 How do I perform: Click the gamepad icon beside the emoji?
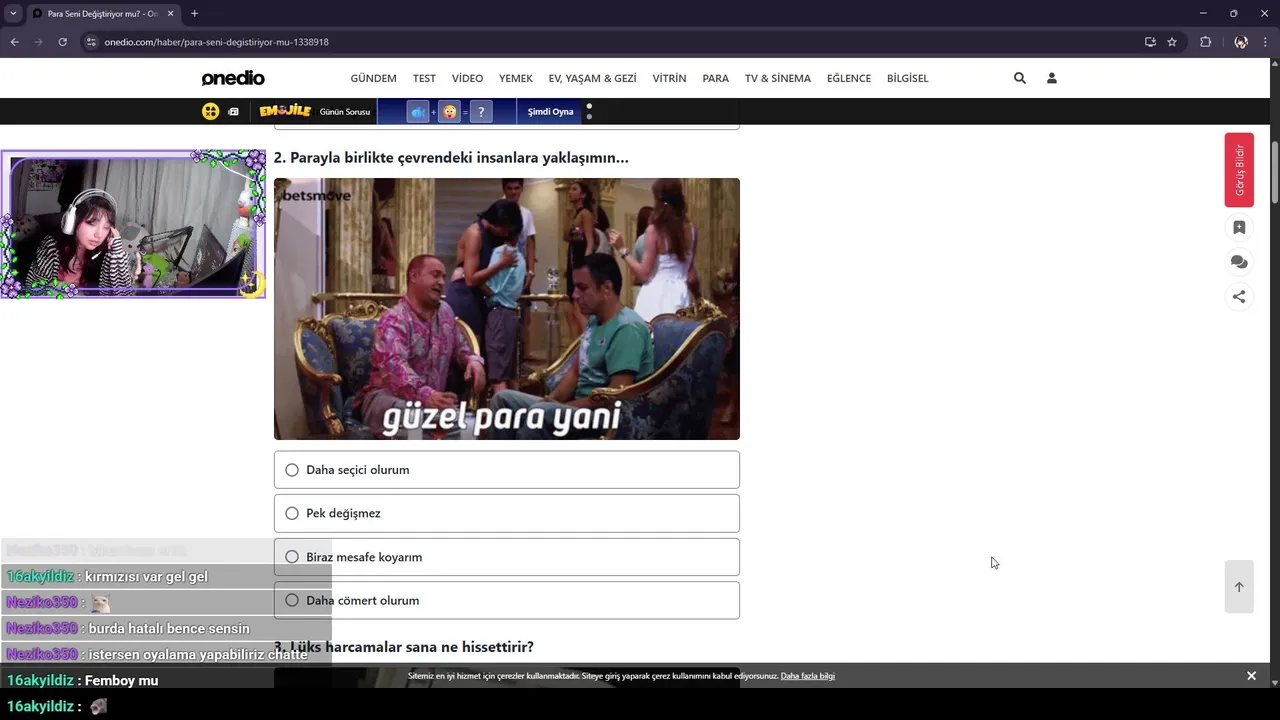[x=233, y=111]
